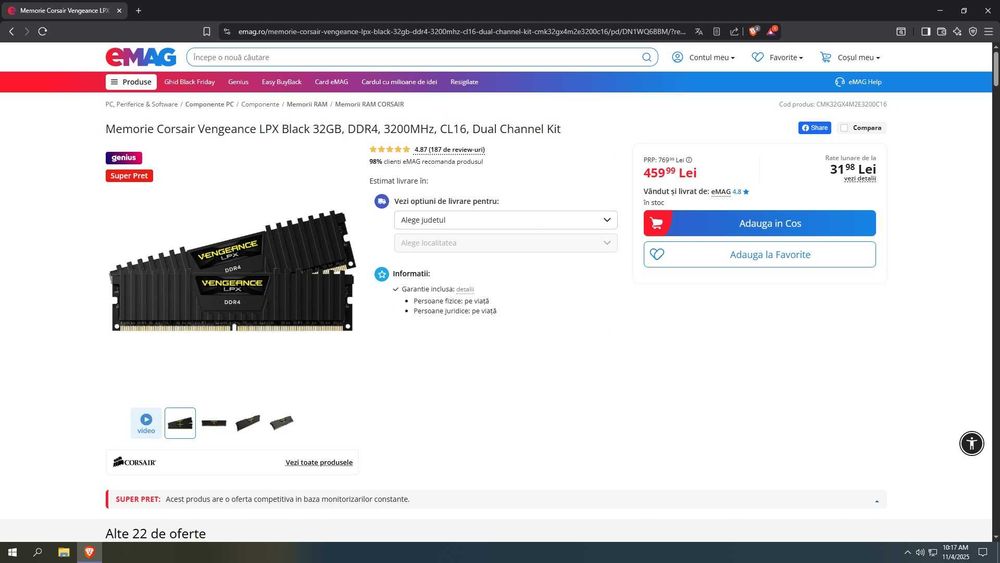
Task: Open the Alege localitatea dropdown
Action: point(506,243)
